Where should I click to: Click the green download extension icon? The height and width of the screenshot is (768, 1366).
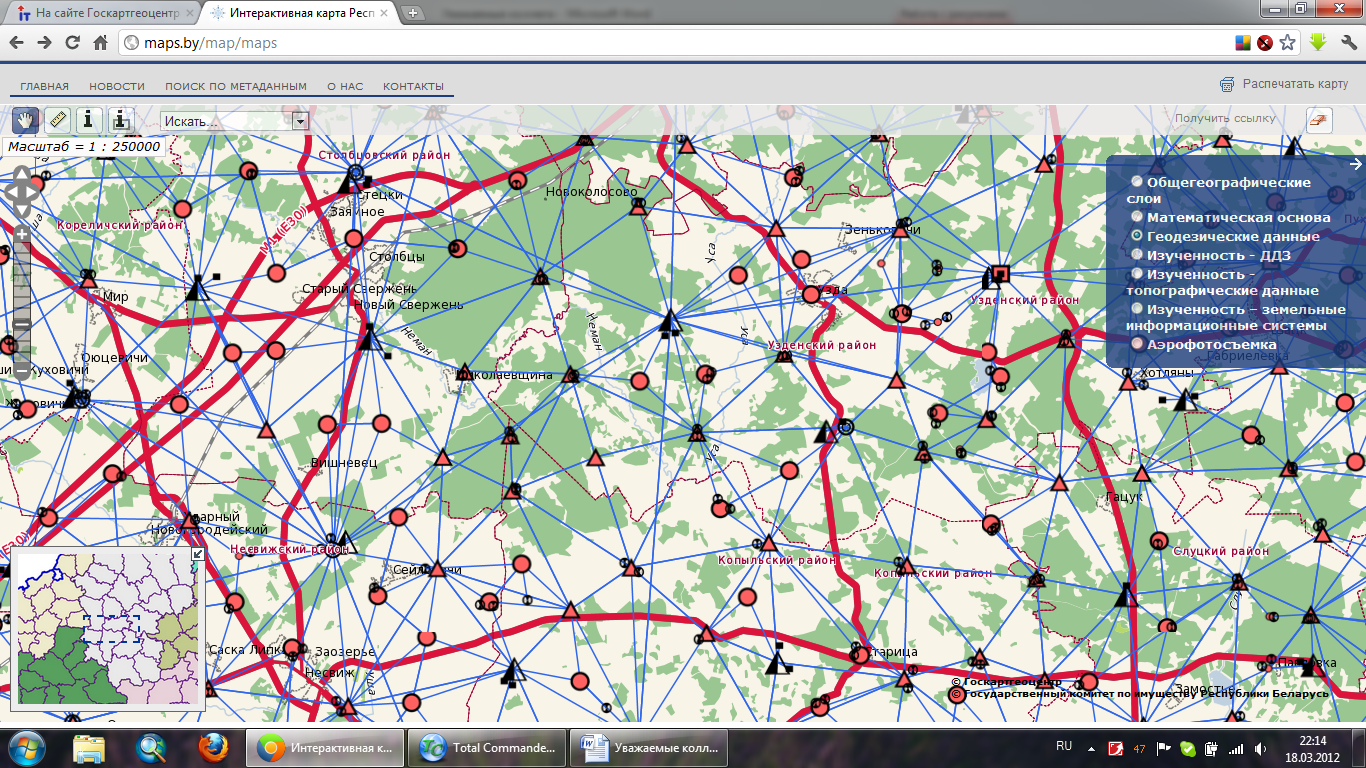pos(1318,43)
